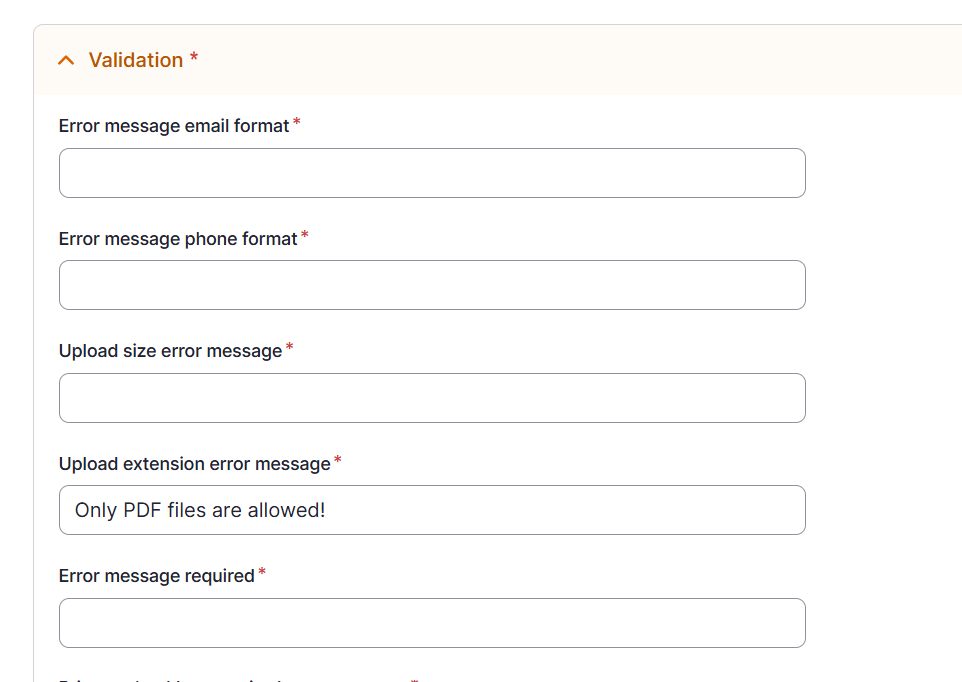Screen dimensions: 962x682
Task: Click the asterisk after Error message required
Action: (x=262, y=573)
